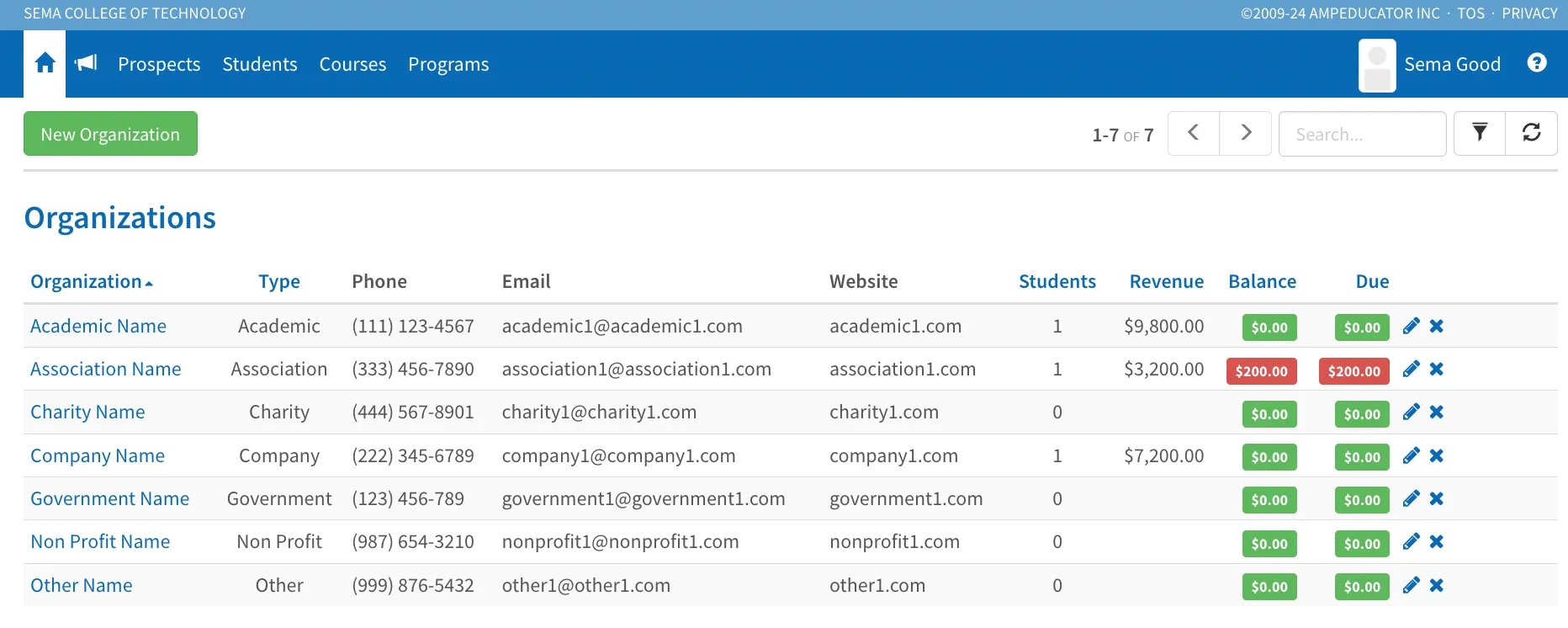Edit the Charity Name organization
The image size is (1568, 628).
point(1411,412)
